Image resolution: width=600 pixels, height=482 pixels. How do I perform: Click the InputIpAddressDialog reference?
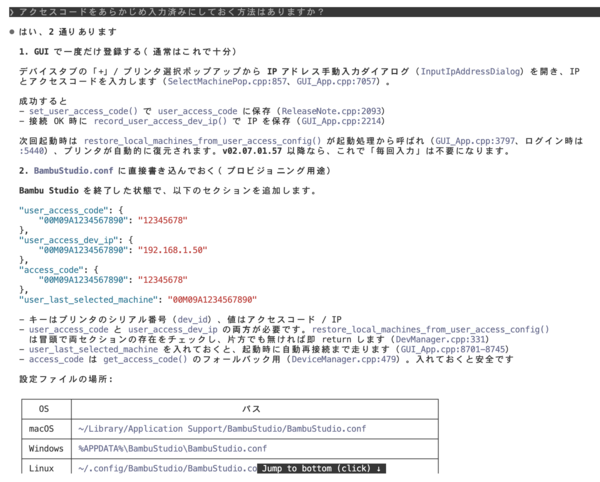tap(470, 72)
